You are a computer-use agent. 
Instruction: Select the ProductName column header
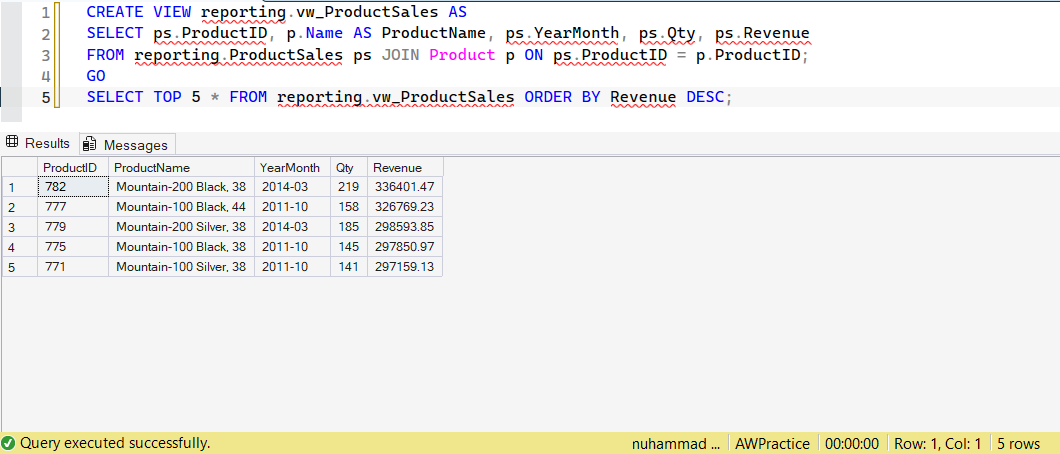coord(181,168)
